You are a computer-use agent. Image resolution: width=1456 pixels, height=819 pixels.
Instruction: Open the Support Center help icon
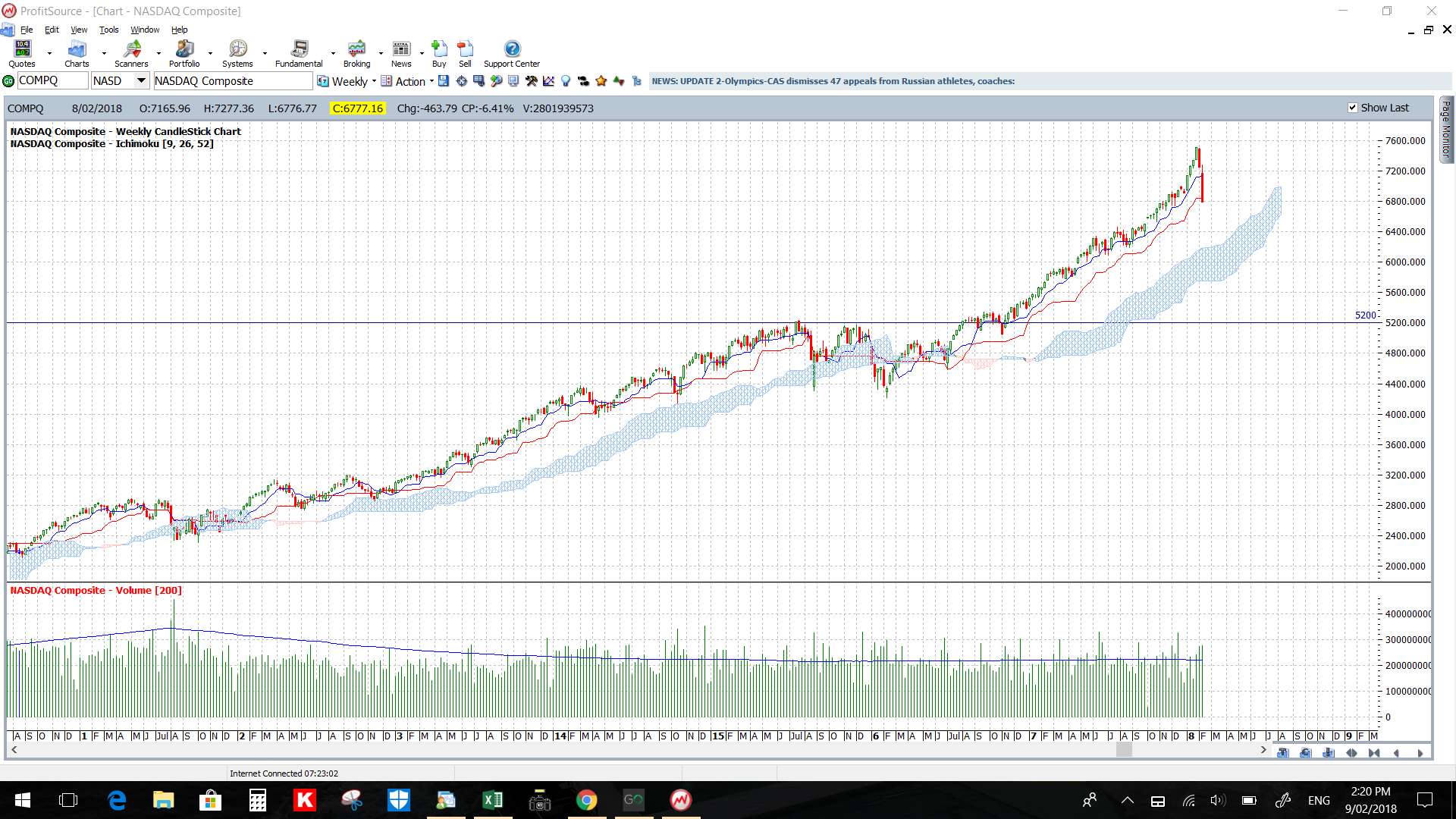[x=512, y=54]
